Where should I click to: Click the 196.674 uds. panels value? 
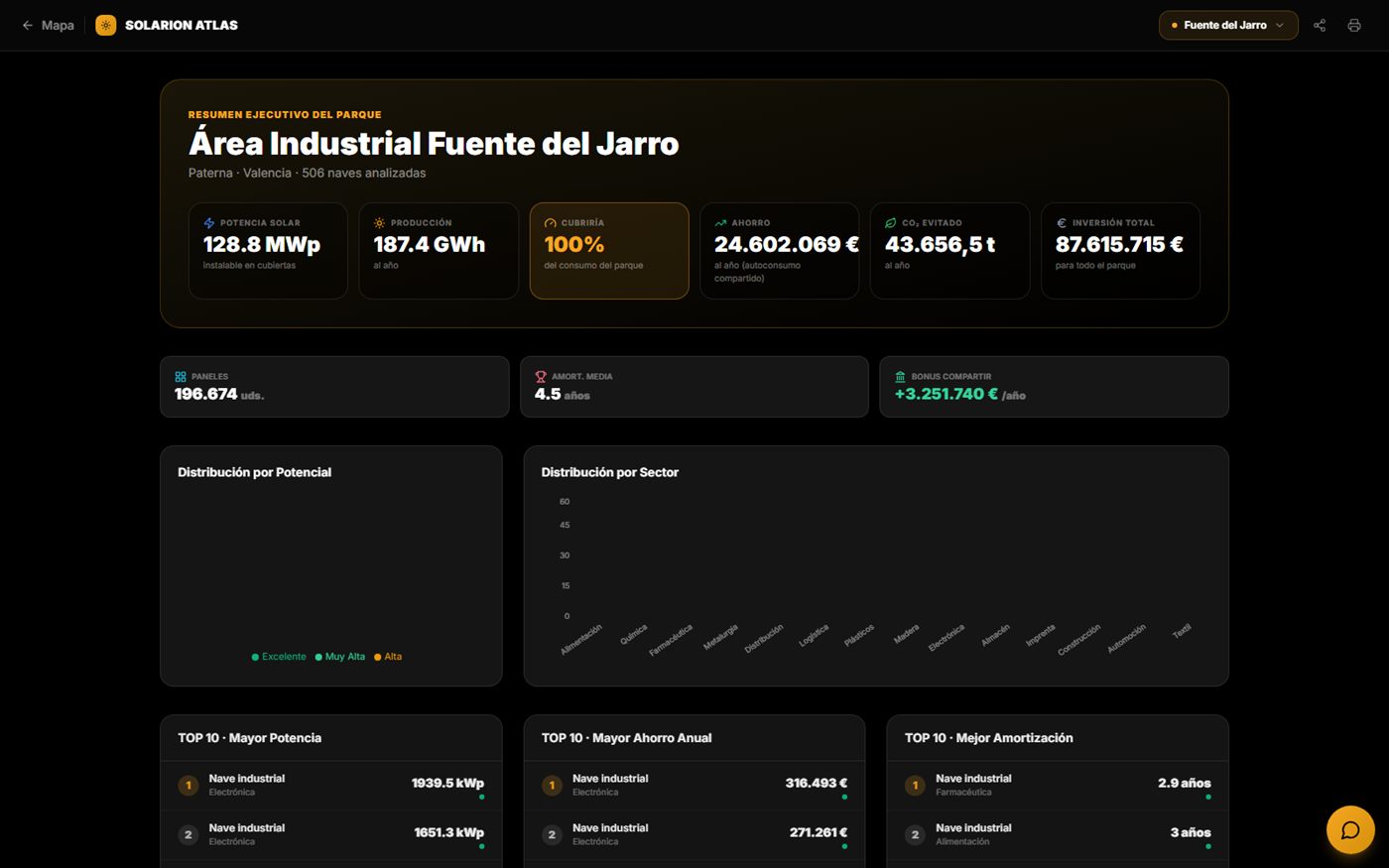pos(219,394)
